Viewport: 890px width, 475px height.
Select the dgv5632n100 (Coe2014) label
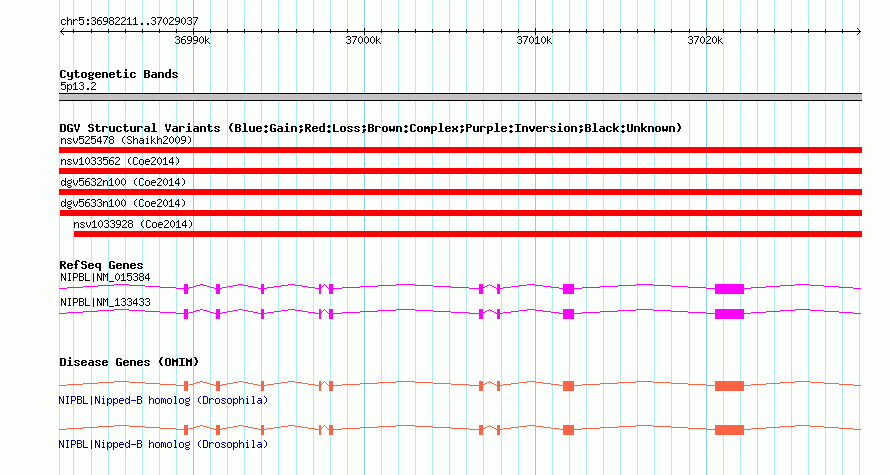tap(123, 182)
